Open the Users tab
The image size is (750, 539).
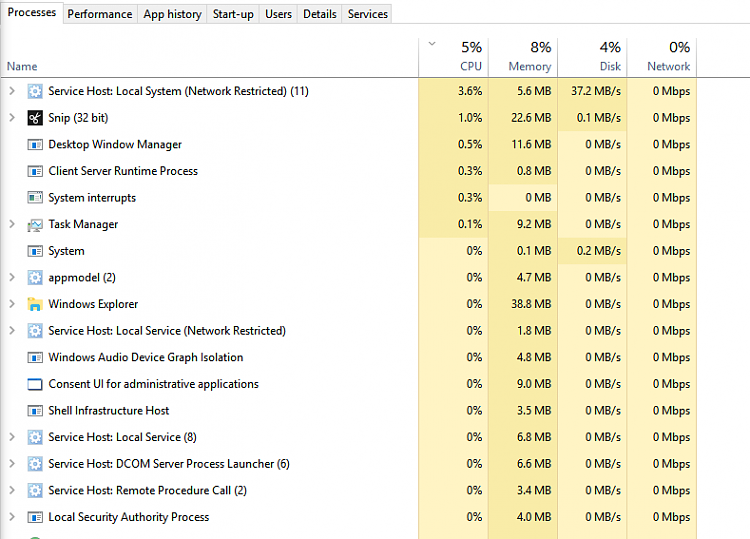278,14
